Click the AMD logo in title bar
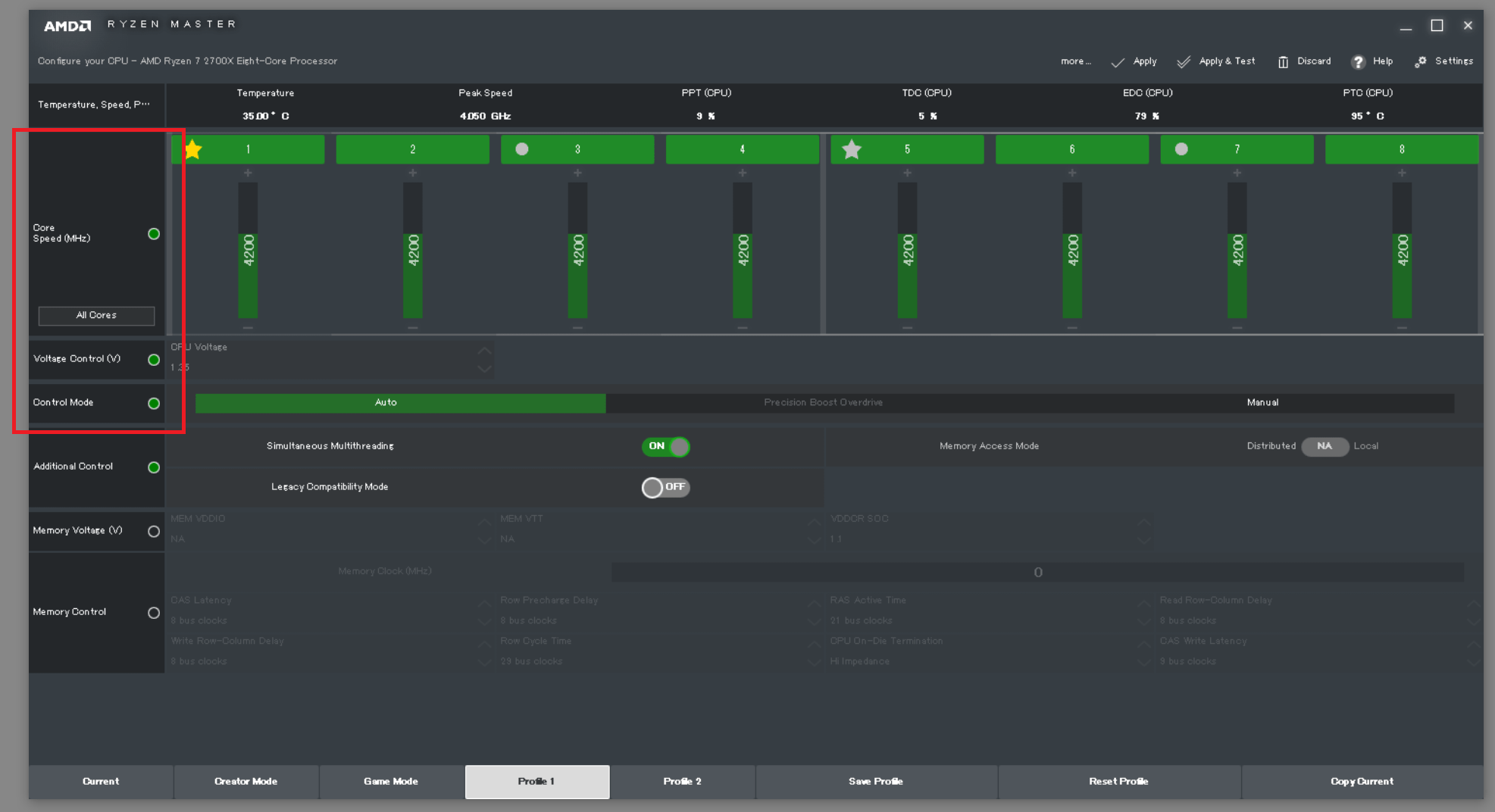Screen dimensions: 1495x812 coord(67,26)
